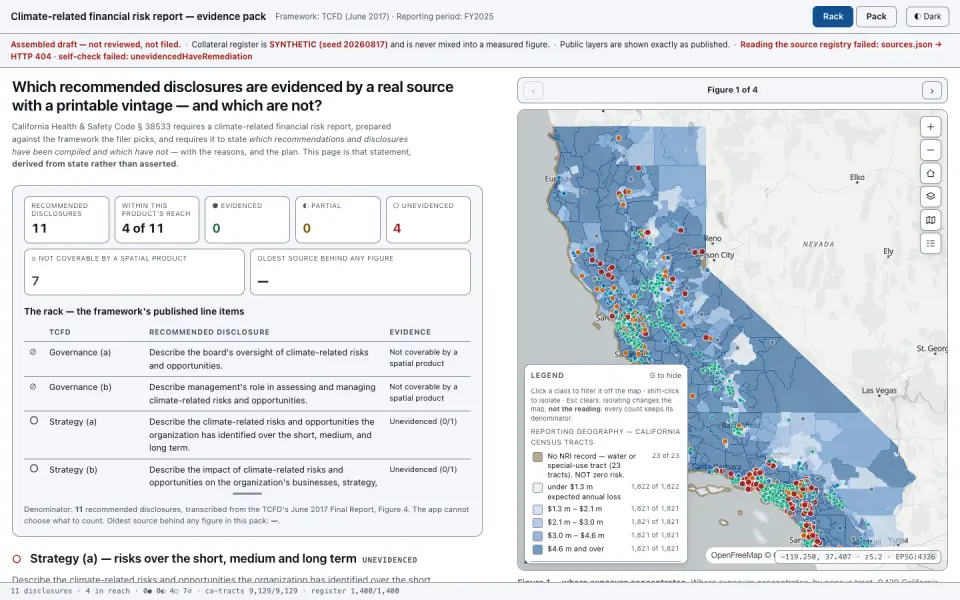Select the Partial 0 card

(338, 219)
